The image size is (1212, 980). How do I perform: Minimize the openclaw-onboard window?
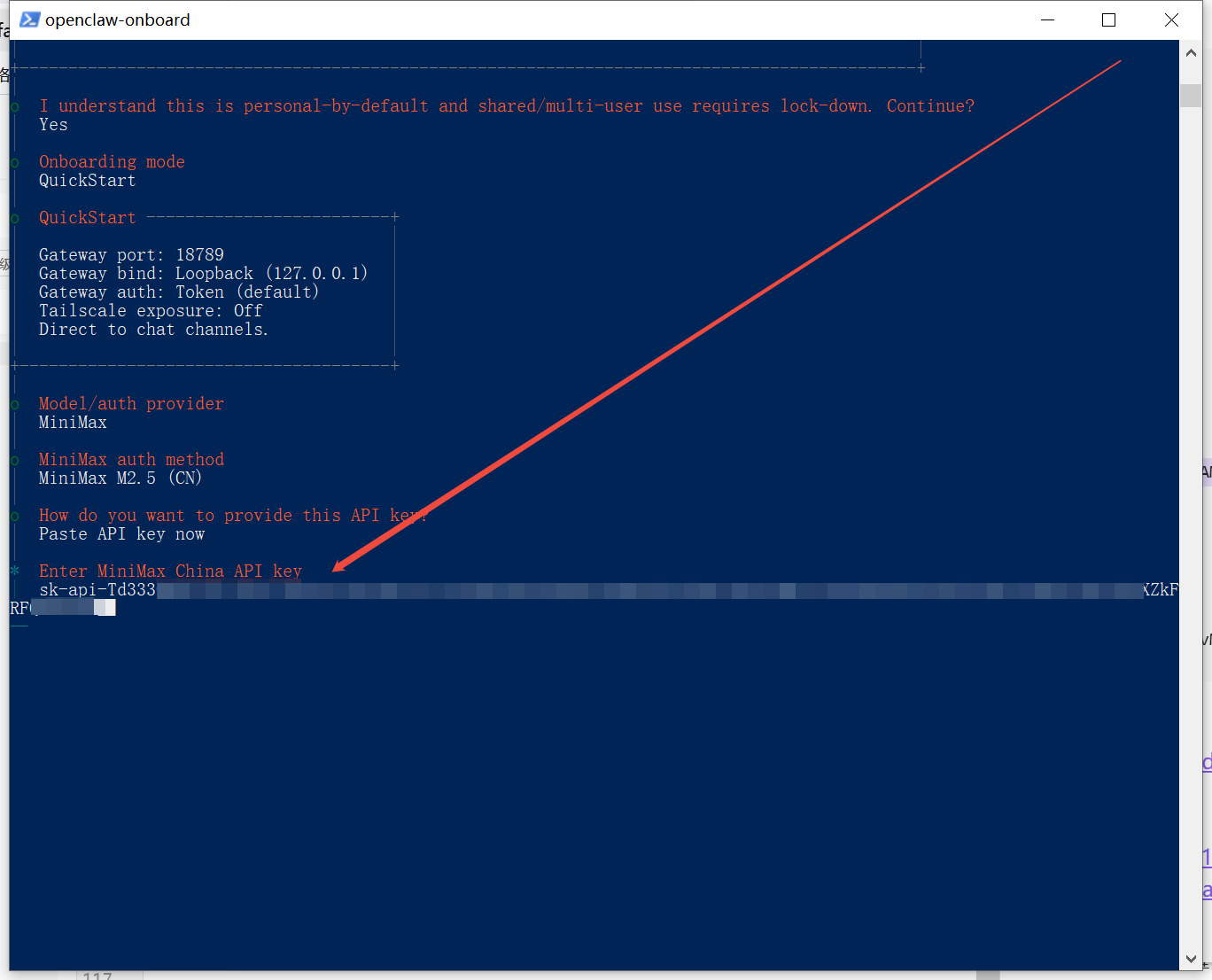1047,19
